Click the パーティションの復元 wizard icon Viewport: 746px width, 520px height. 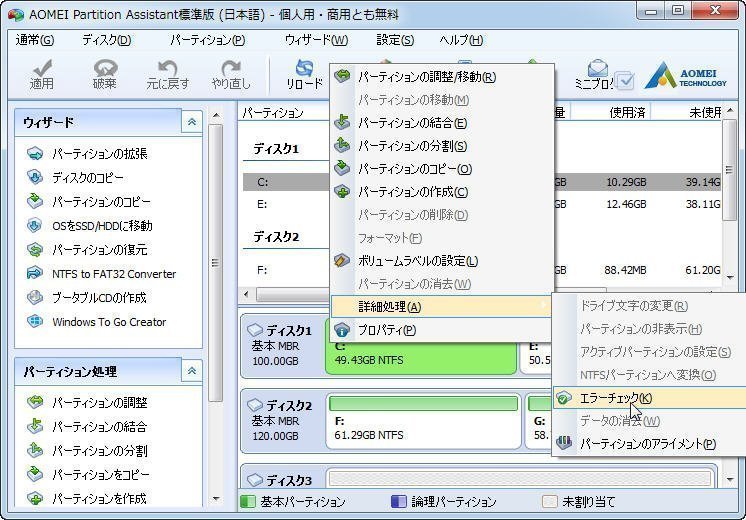click(35, 250)
